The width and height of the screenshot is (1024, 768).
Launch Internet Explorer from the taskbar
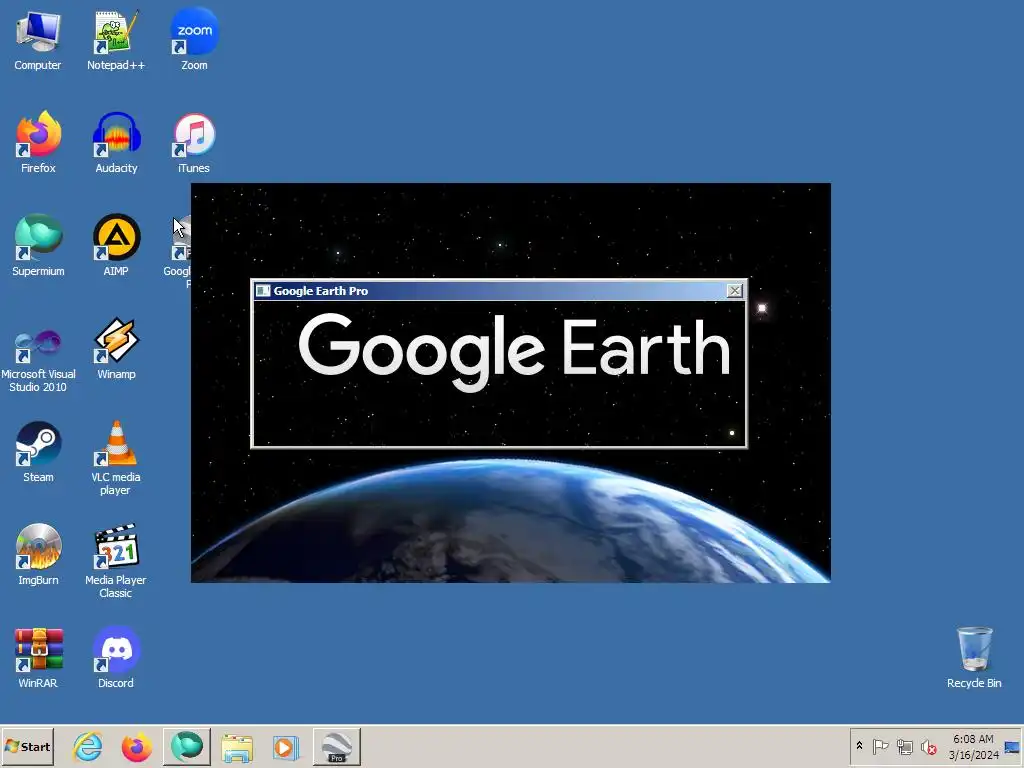point(88,746)
